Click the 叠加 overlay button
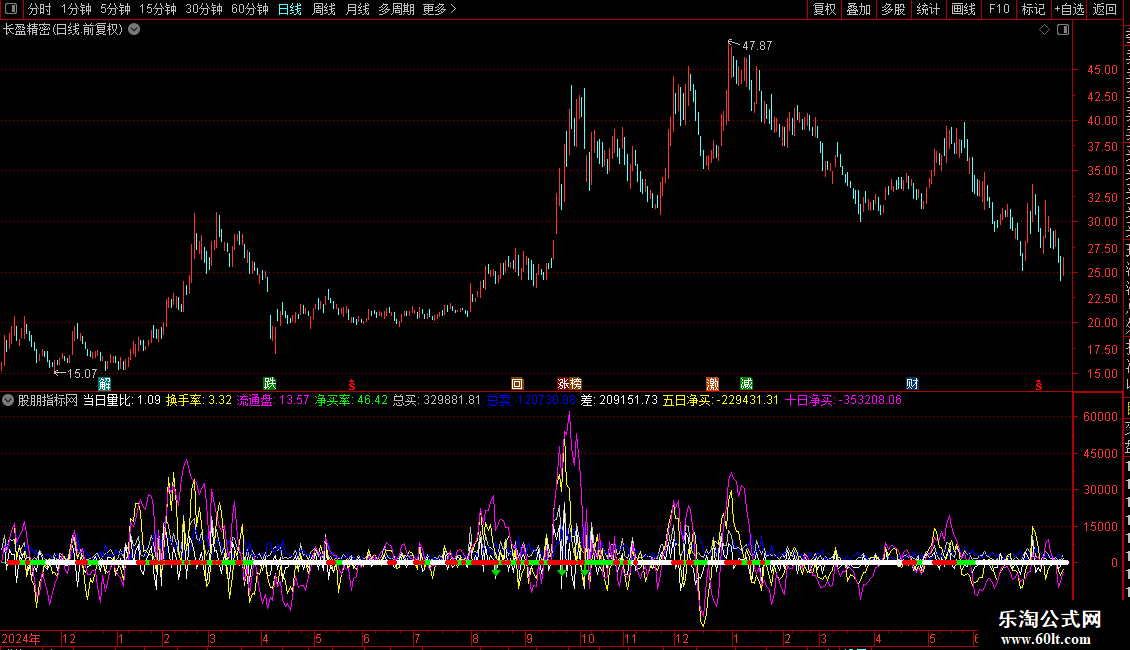The image size is (1130, 650). [x=859, y=9]
